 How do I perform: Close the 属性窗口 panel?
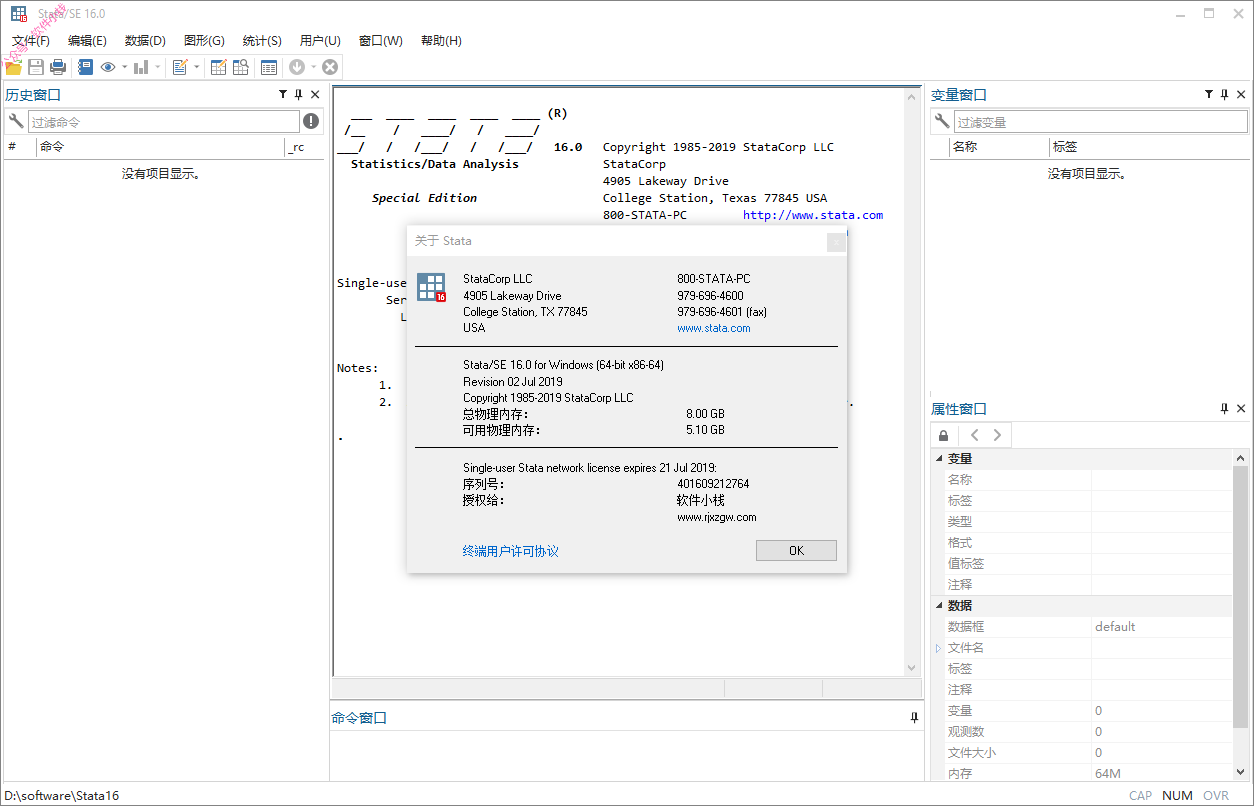tap(1241, 409)
